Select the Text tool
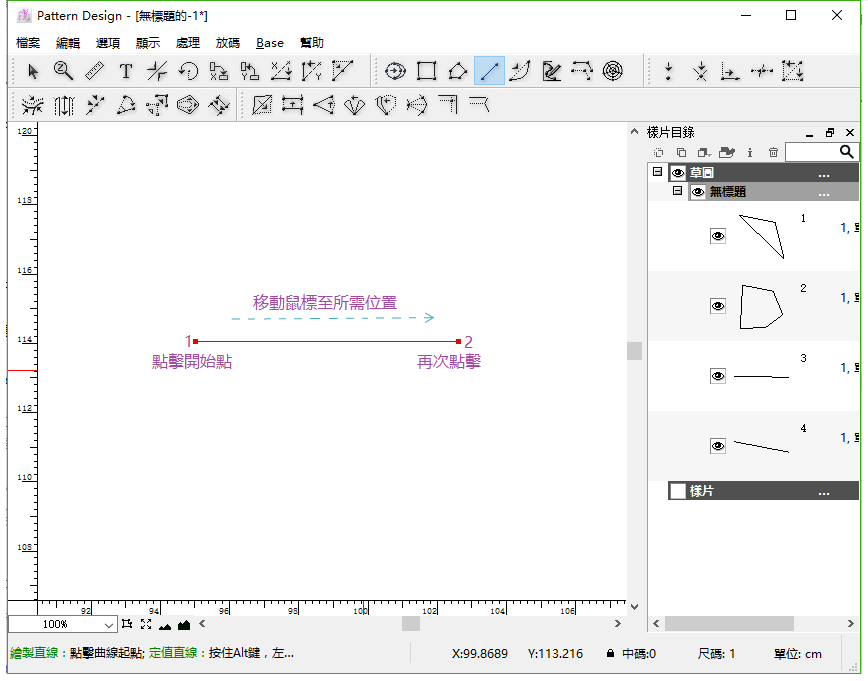The image size is (868, 681). point(125,71)
